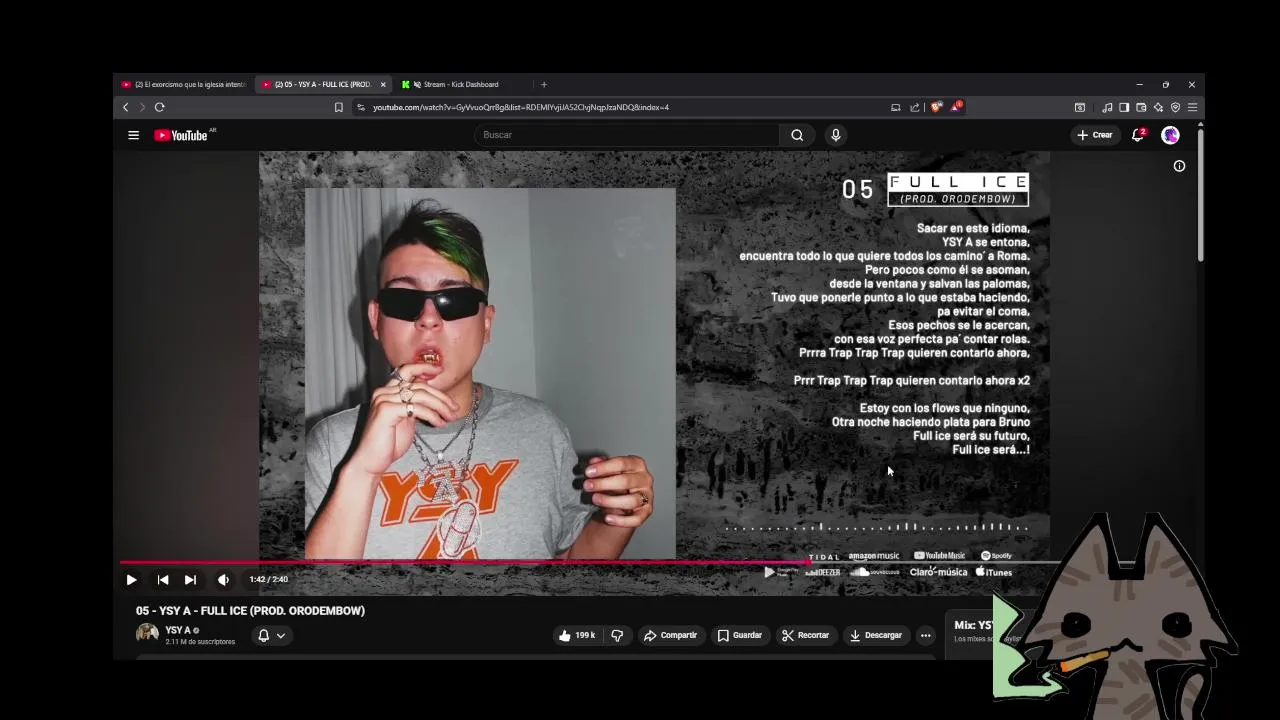The image size is (1280, 720).
Task: Focus the Buscar search field
Action: click(x=627, y=135)
